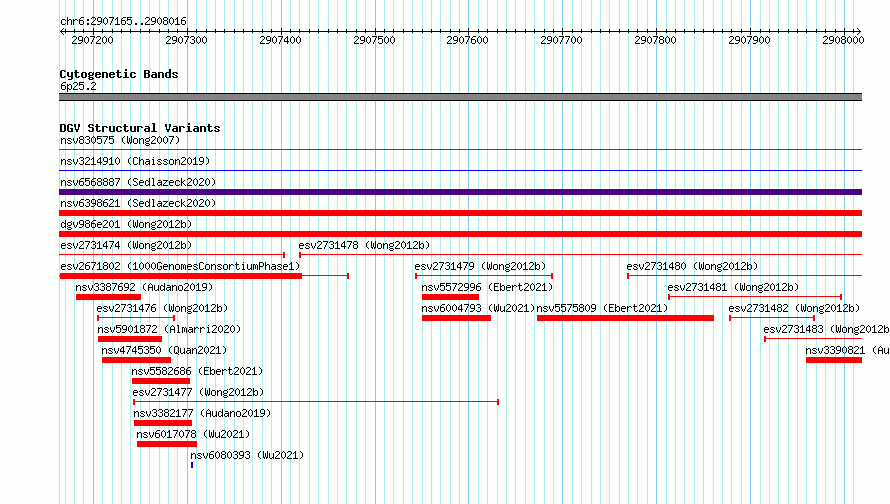The height and width of the screenshot is (504, 890).
Task: Click the red nsv6017078 variant bar
Action: [x=167, y=444]
